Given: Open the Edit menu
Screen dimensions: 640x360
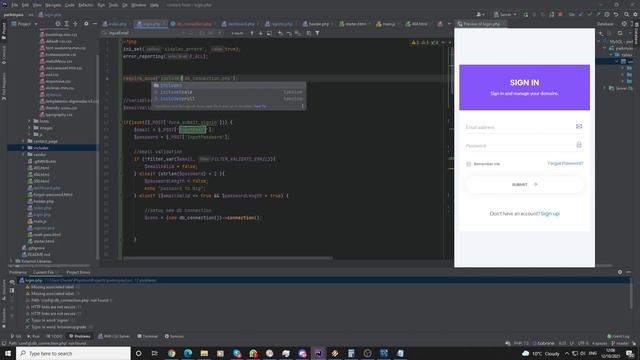Looking at the screenshot, I should [25, 5].
